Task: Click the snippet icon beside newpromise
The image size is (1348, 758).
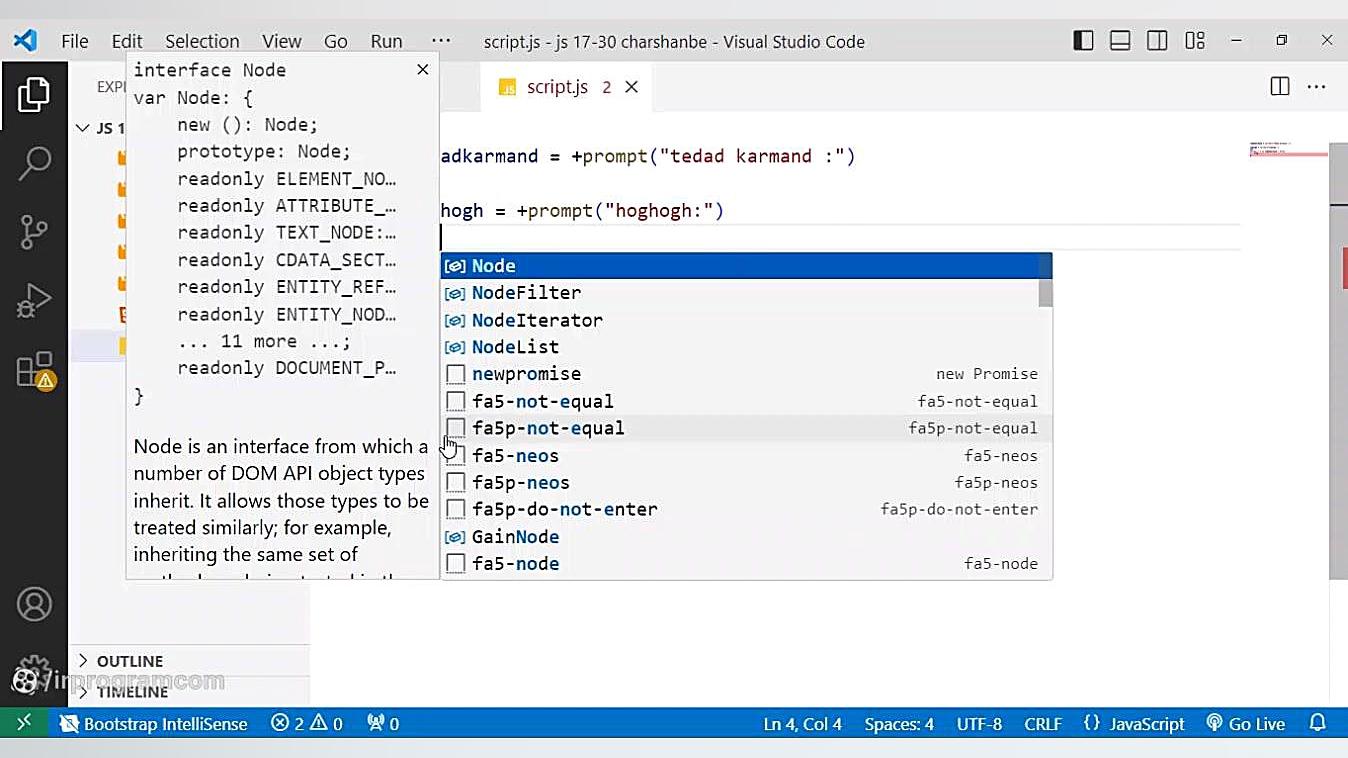Action: click(455, 374)
